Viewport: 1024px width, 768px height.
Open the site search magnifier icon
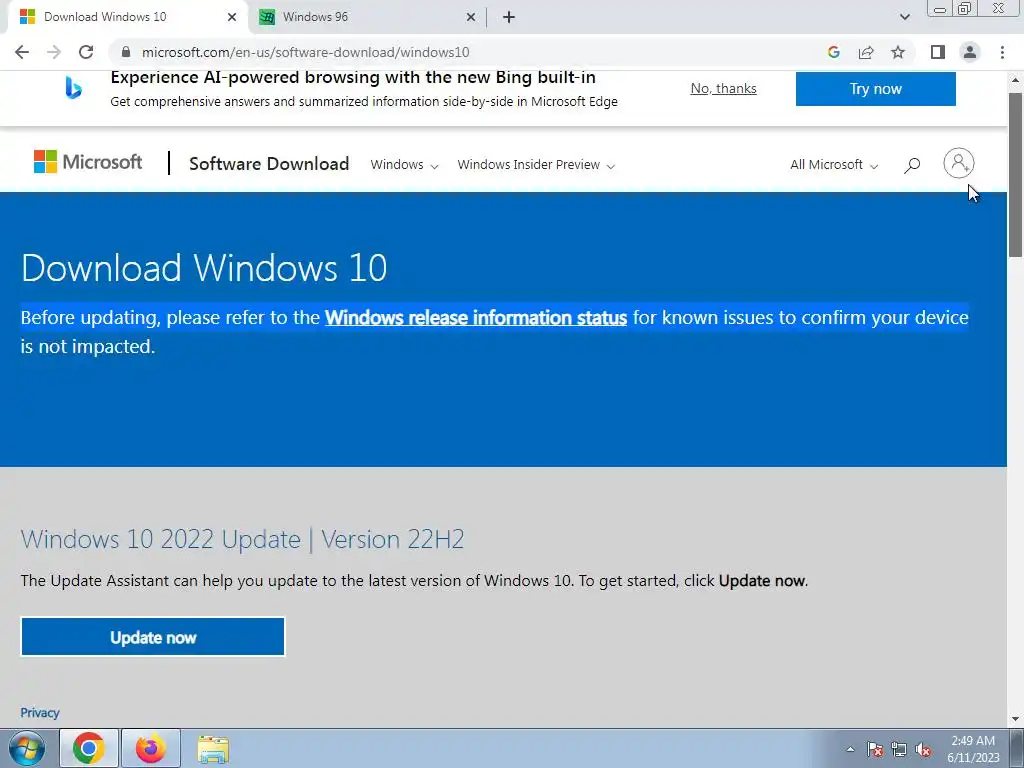(x=912, y=165)
